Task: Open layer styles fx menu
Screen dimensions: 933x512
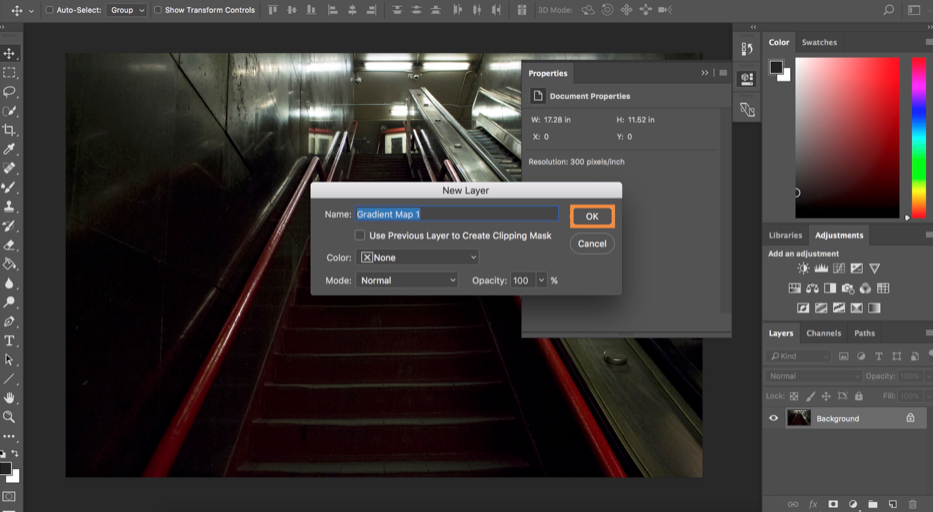Action: click(813, 504)
